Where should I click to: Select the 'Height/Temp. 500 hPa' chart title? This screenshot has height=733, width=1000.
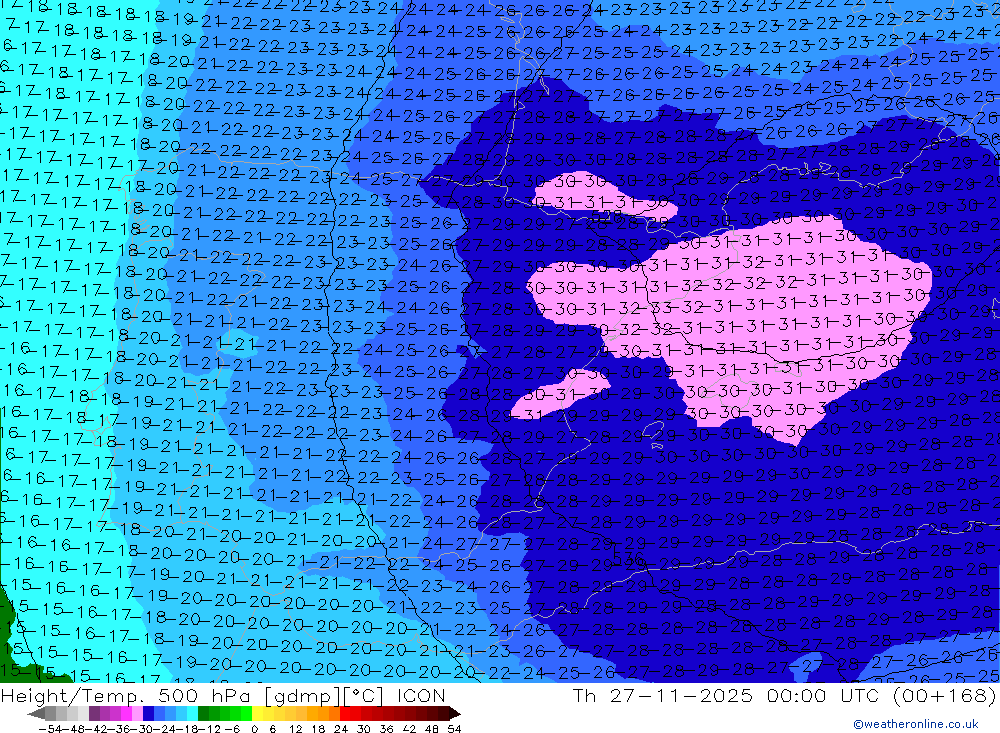click(127, 695)
